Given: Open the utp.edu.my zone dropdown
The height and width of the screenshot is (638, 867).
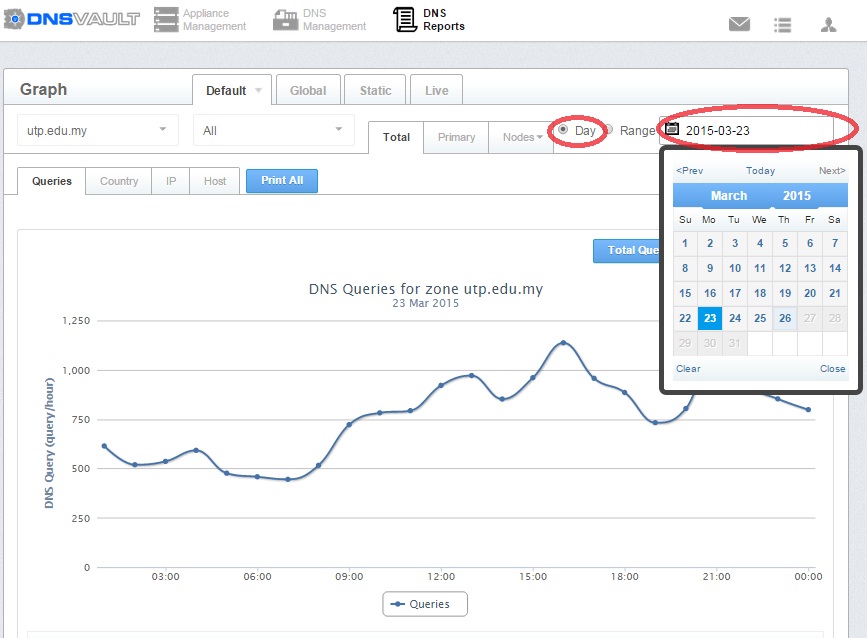Looking at the screenshot, I should tap(97, 130).
